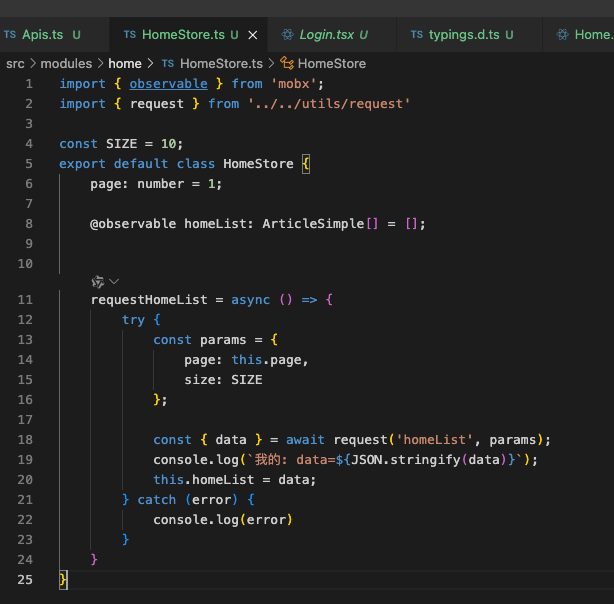Click 'U' status badge on Apis.ts tab
The height and width of the screenshot is (604, 614).
[76, 35]
